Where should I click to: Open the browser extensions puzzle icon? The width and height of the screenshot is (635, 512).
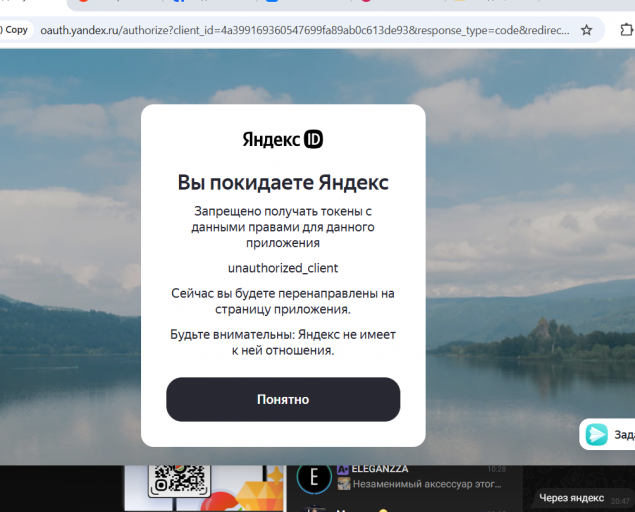(x=626, y=30)
